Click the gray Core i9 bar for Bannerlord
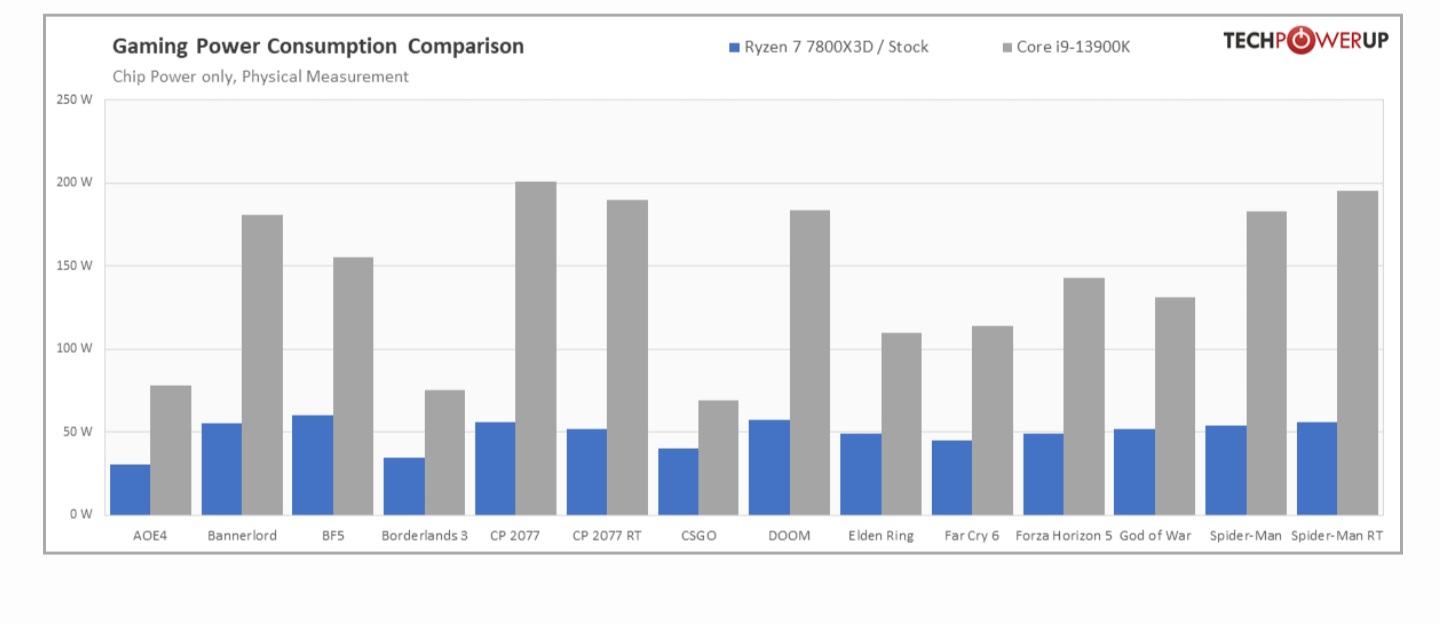1440x624 pixels. (262, 365)
